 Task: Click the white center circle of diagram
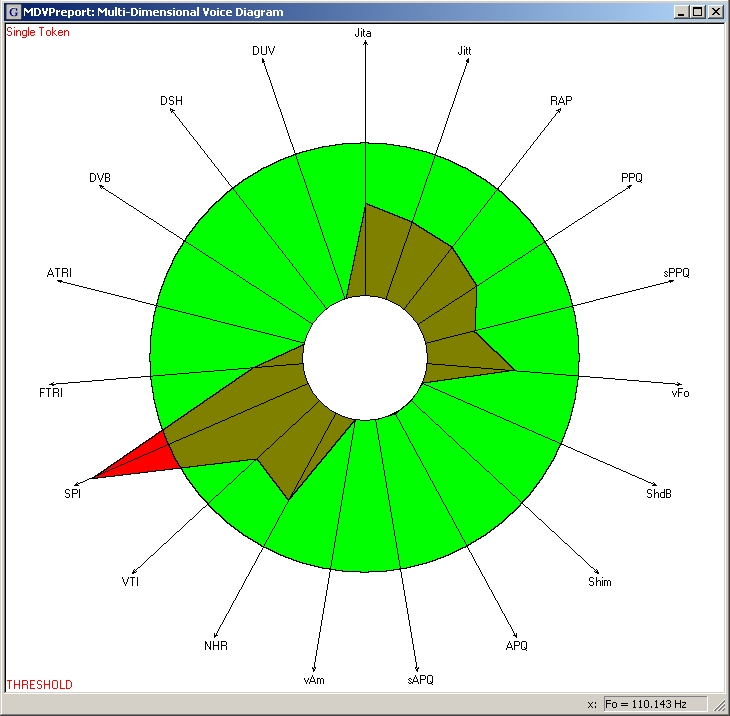point(365,358)
